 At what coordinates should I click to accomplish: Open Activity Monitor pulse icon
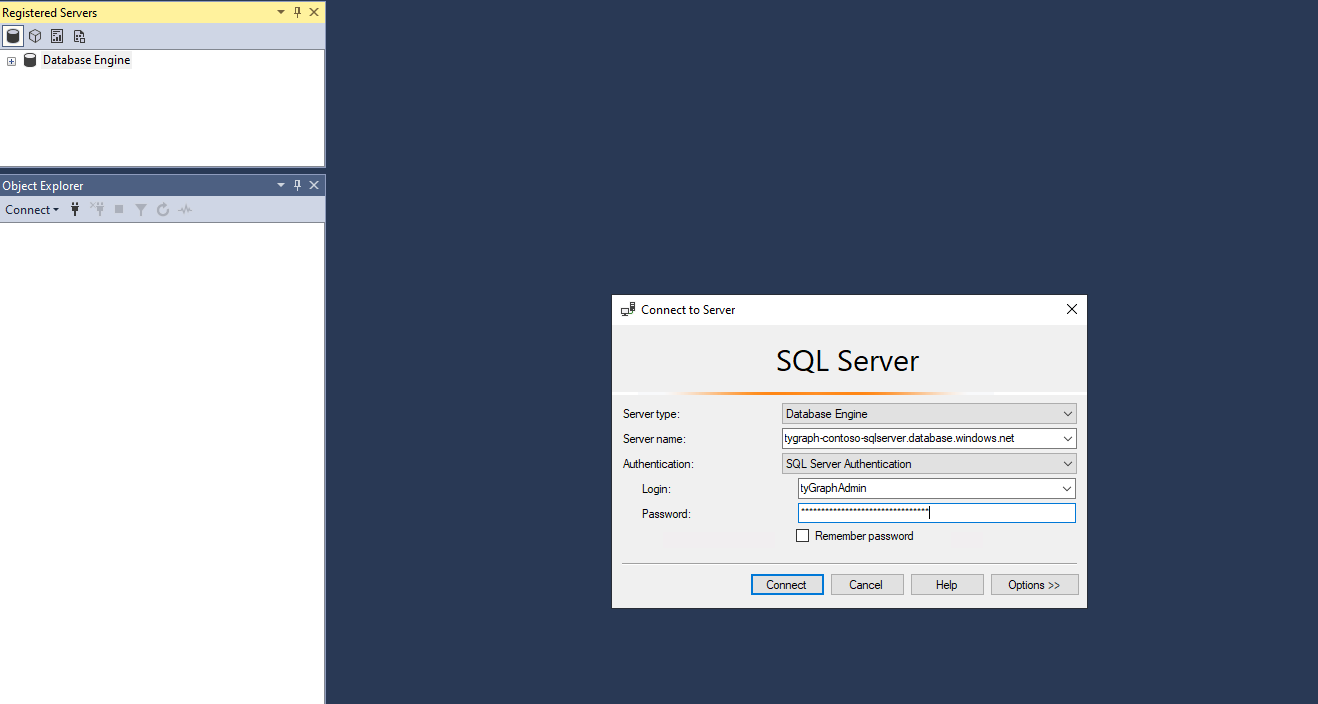185,210
